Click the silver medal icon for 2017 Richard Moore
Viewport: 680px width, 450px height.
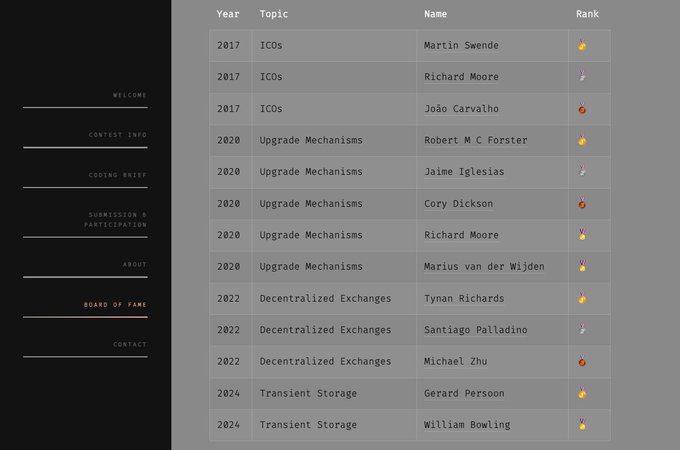tap(582, 76)
